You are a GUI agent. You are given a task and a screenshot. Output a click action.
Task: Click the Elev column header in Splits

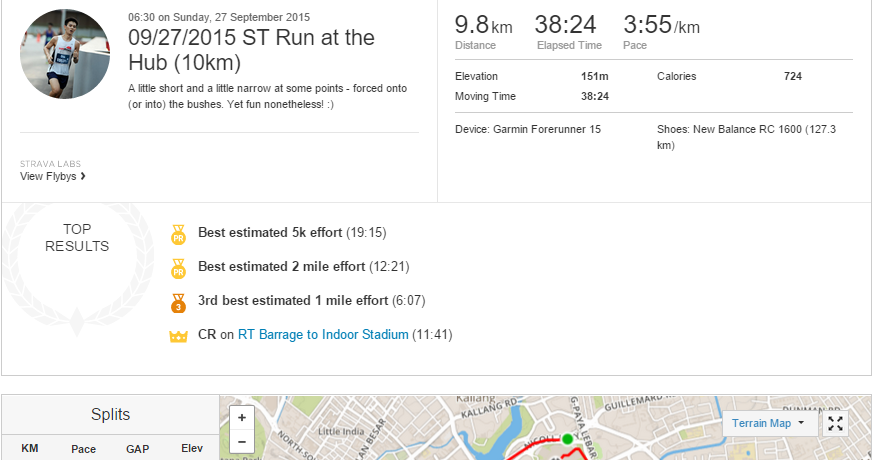(191, 449)
